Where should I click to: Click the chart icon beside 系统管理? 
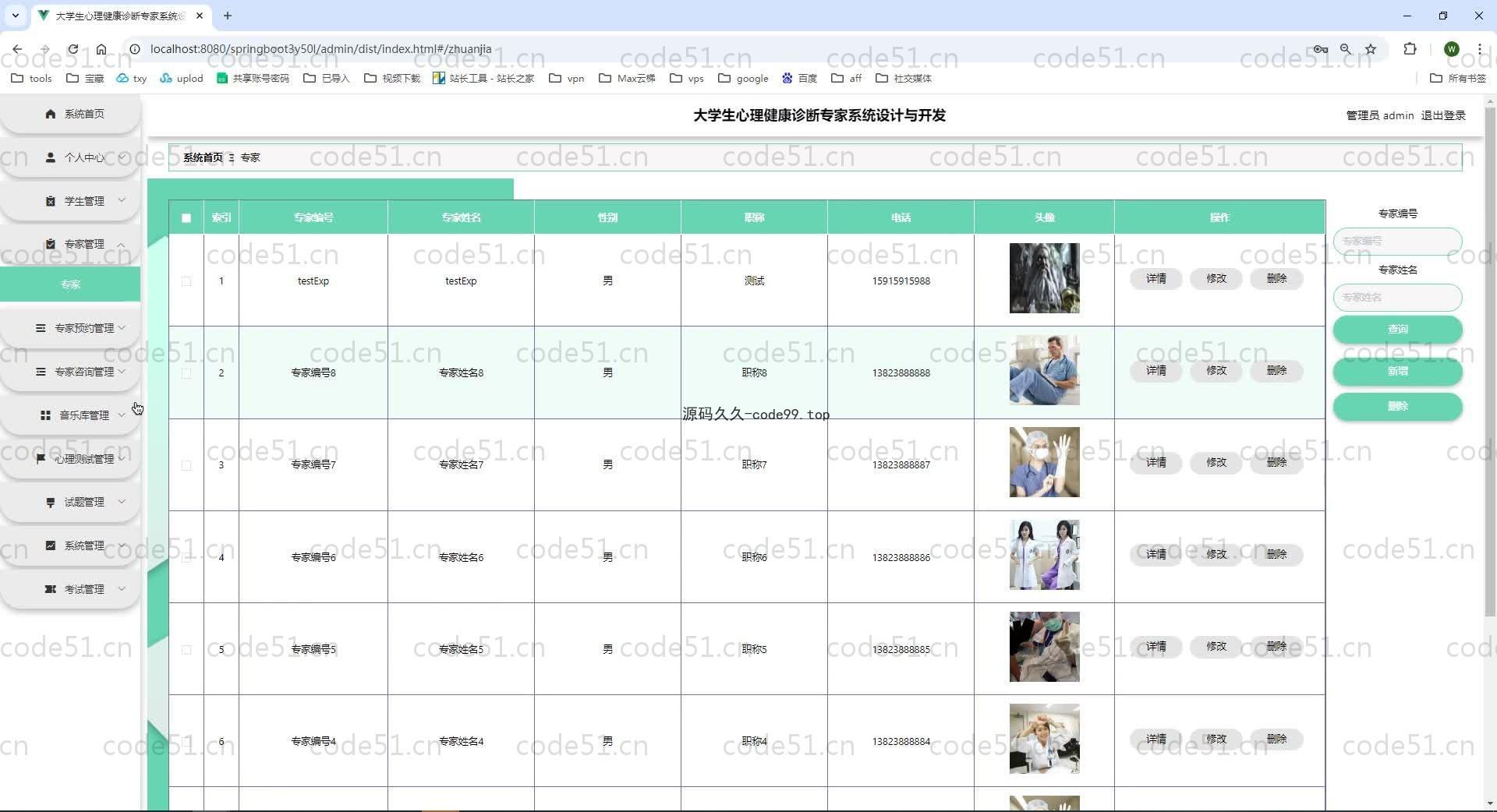(51, 545)
